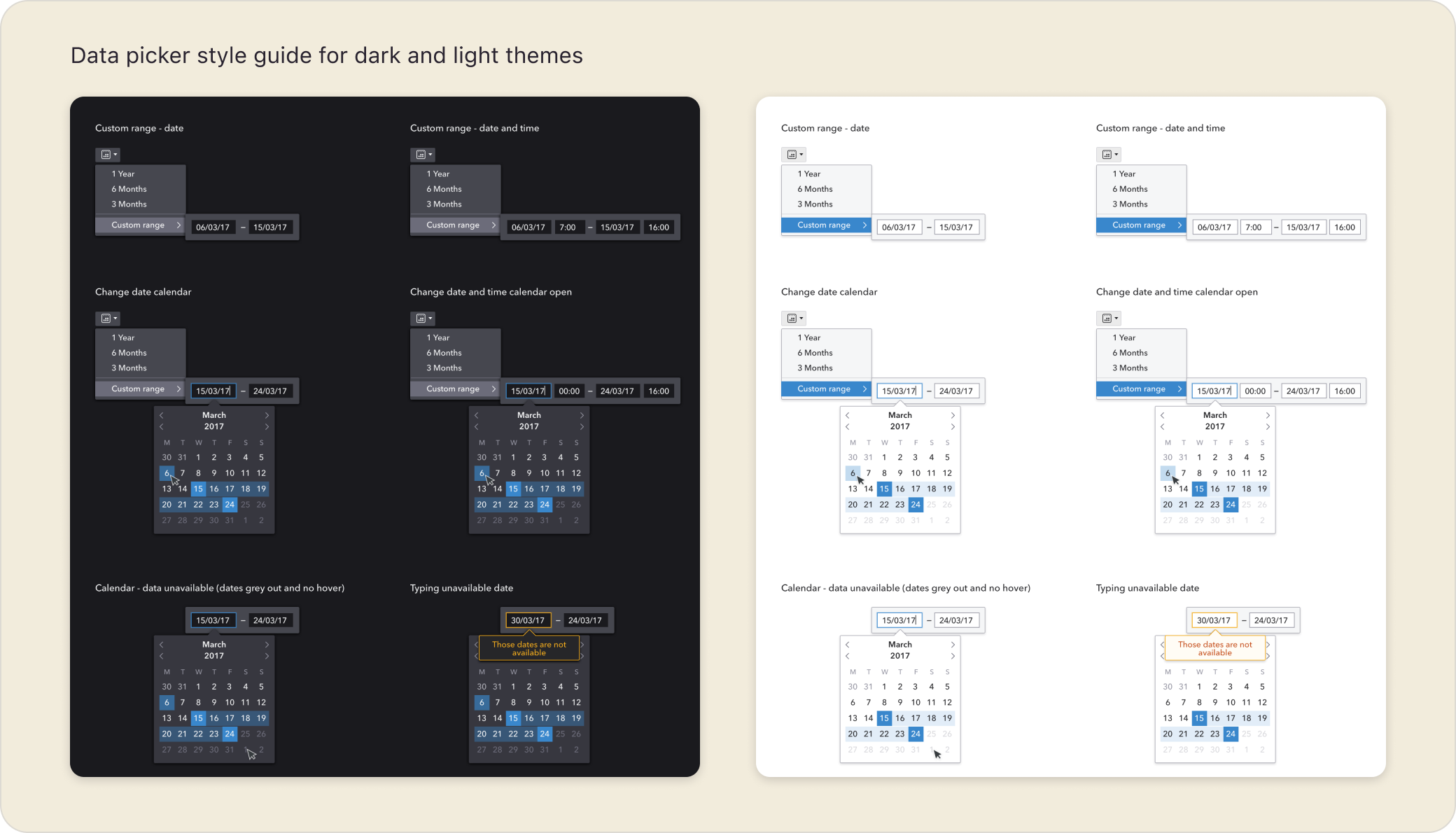This screenshot has height=833, width=1456.
Task: Pick day 6 in dark 'Calendar - data unavailable' calendar
Action: (x=167, y=702)
